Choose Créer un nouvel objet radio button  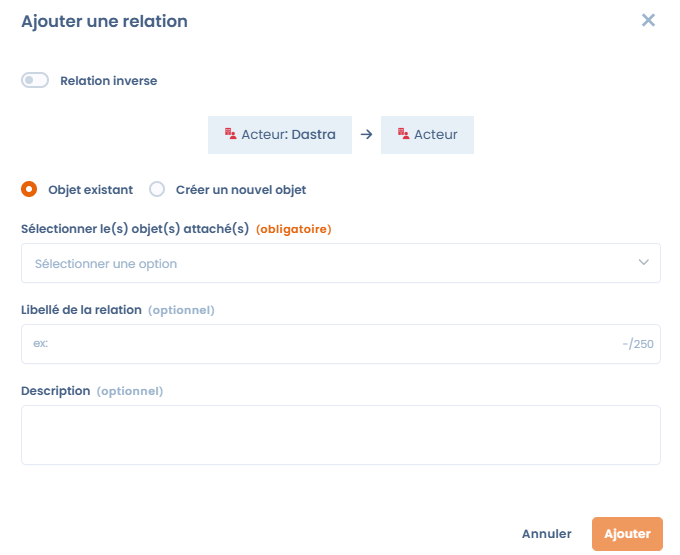(x=157, y=189)
